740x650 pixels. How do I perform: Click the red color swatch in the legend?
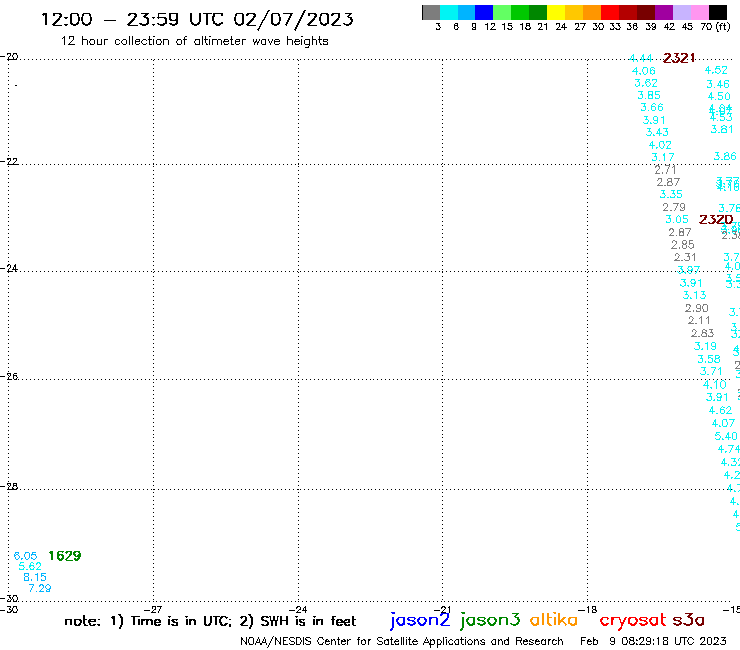point(610,12)
